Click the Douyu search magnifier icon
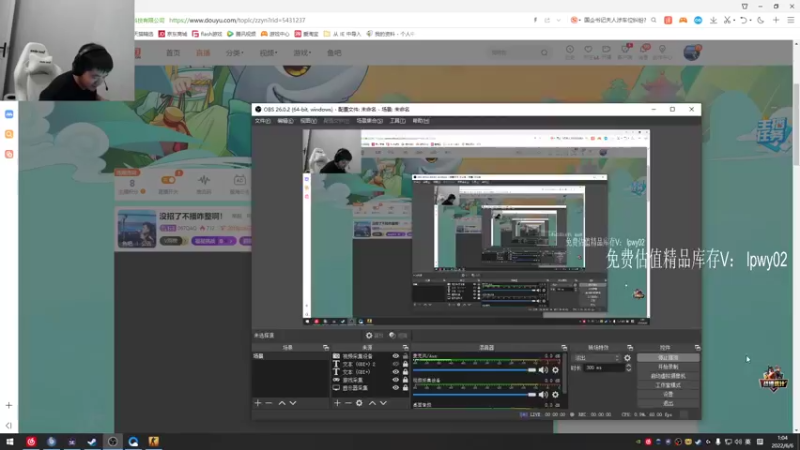 tap(544, 53)
